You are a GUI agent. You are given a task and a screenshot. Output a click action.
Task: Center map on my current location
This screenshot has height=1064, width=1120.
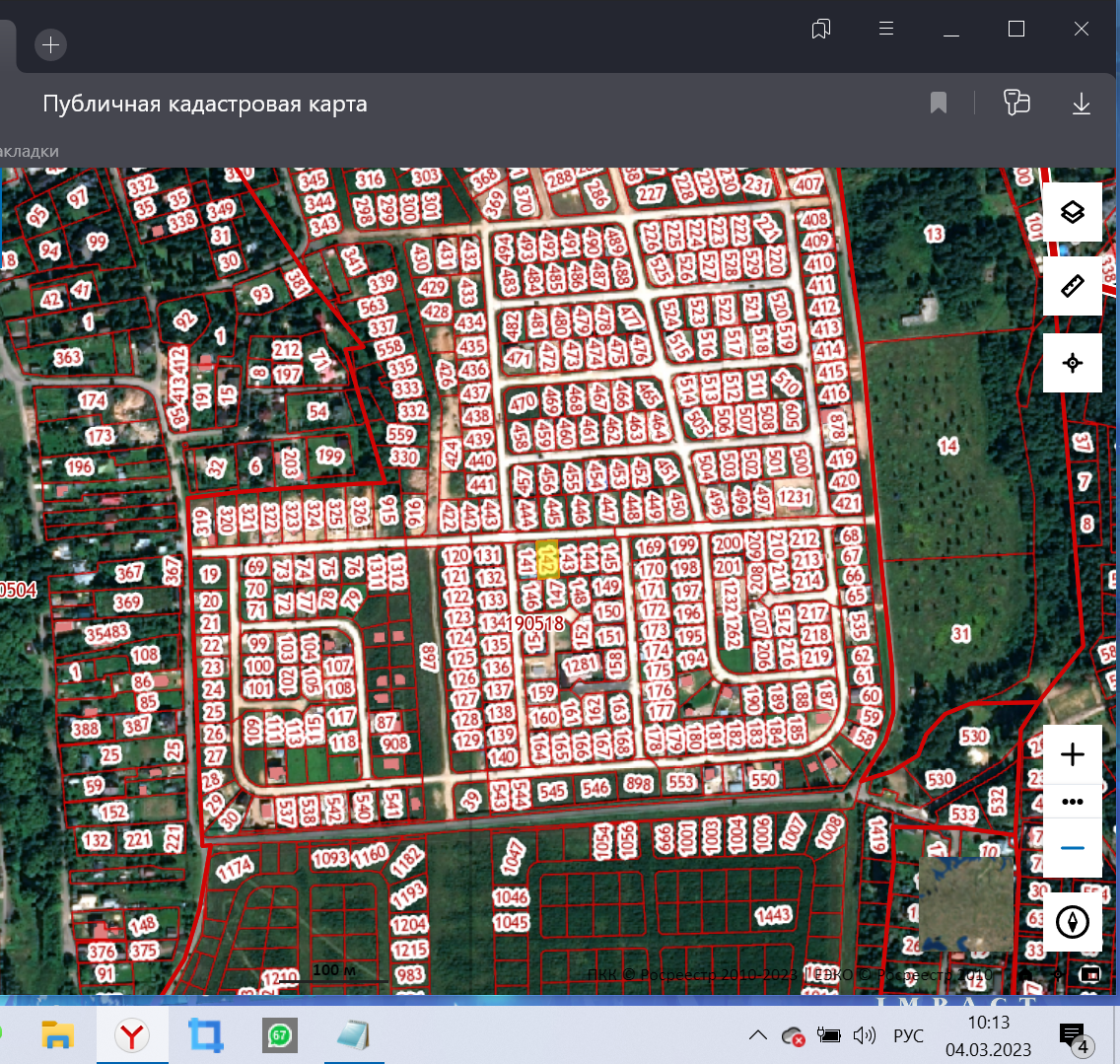point(1073,363)
